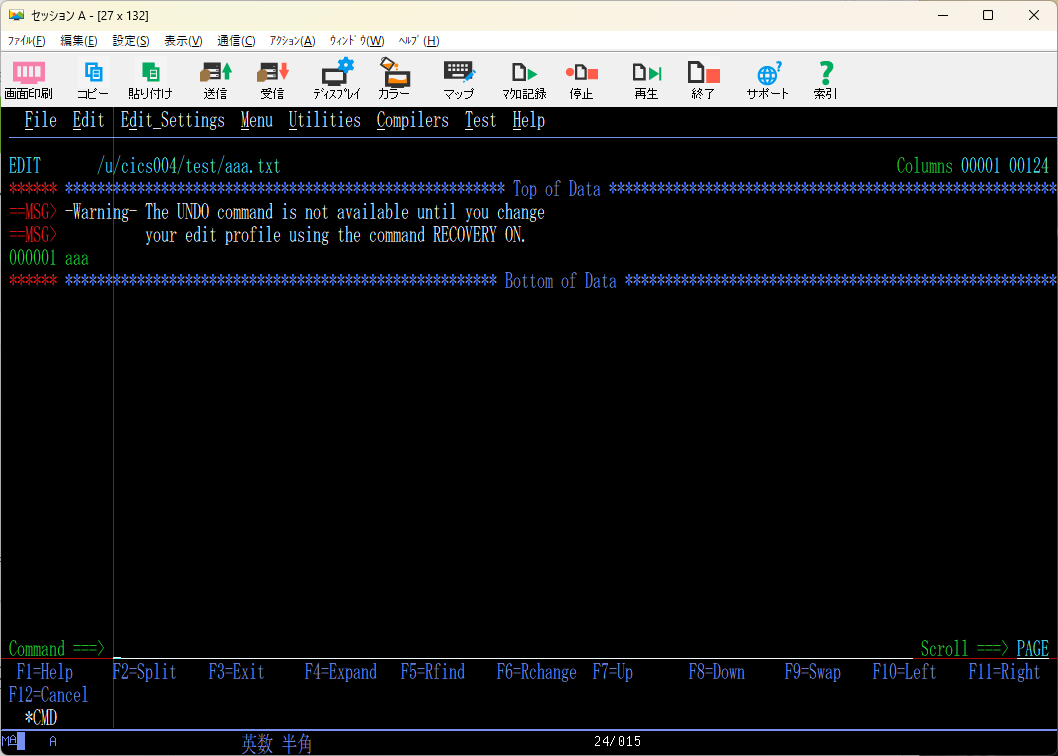The width and height of the screenshot is (1058, 756).
Task: Click the 送信 send file icon
Action: [x=216, y=80]
